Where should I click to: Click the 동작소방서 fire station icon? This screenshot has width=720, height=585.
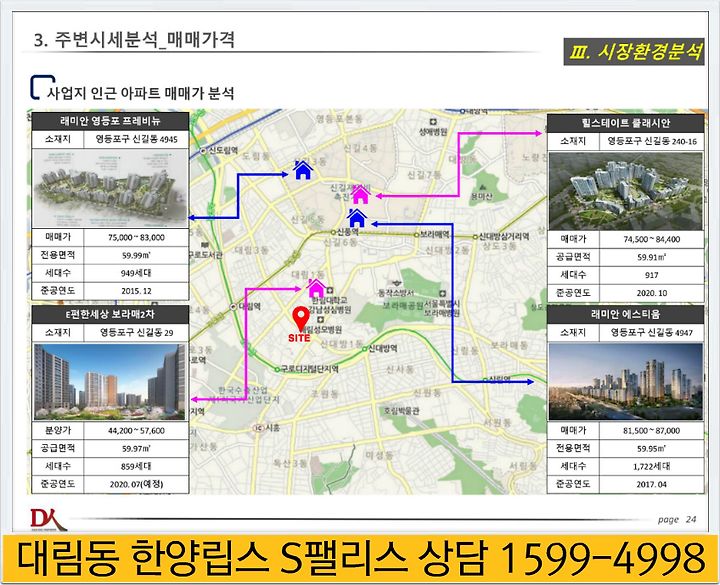pyautogui.click(x=396, y=283)
